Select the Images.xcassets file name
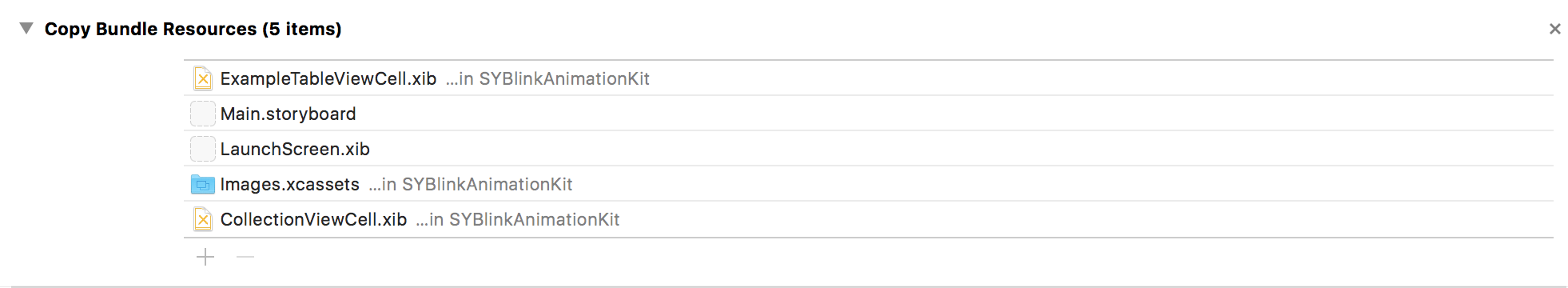Image resolution: width=1568 pixels, height=288 pixels. 290,184
